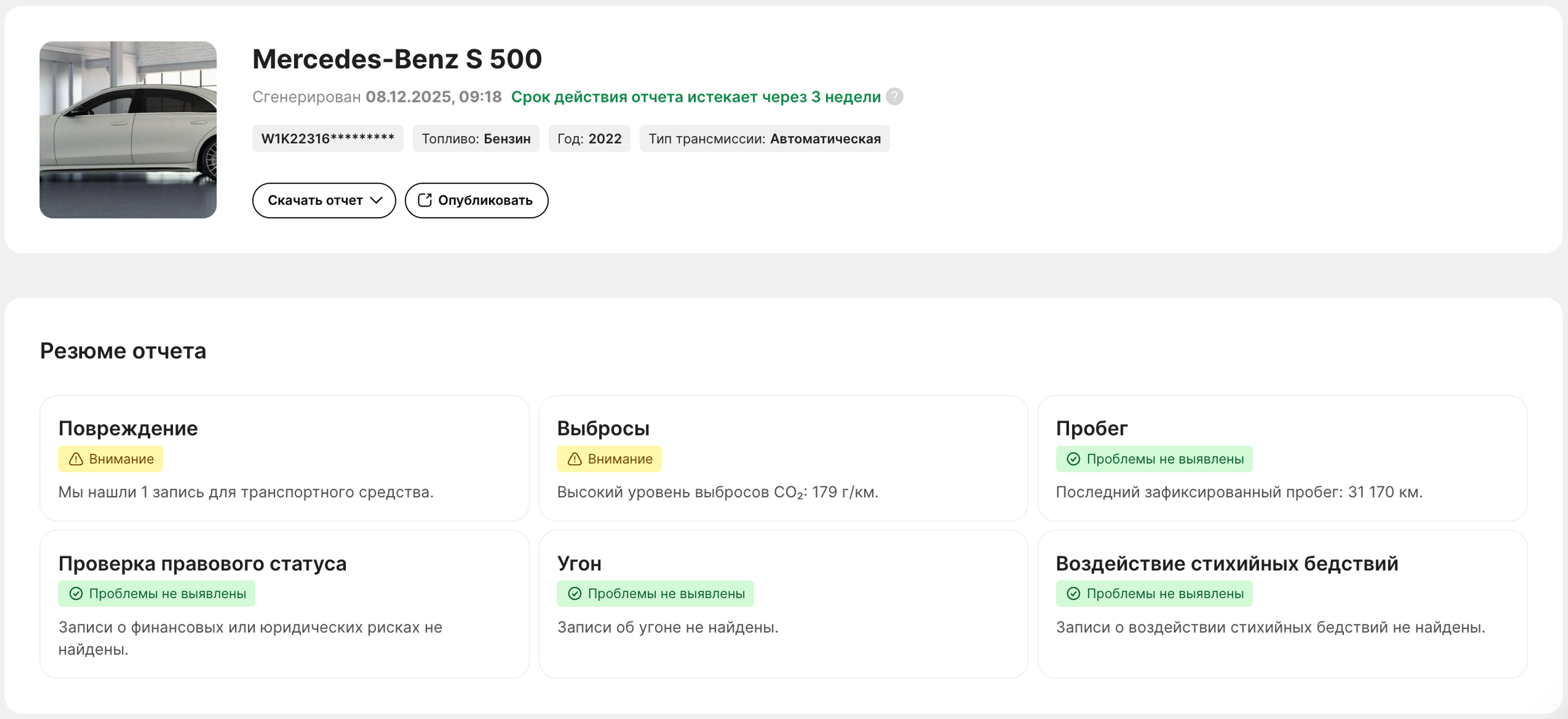
Task: Expand the Скачать отчет chevron arrow
Action: click(376, 200)
